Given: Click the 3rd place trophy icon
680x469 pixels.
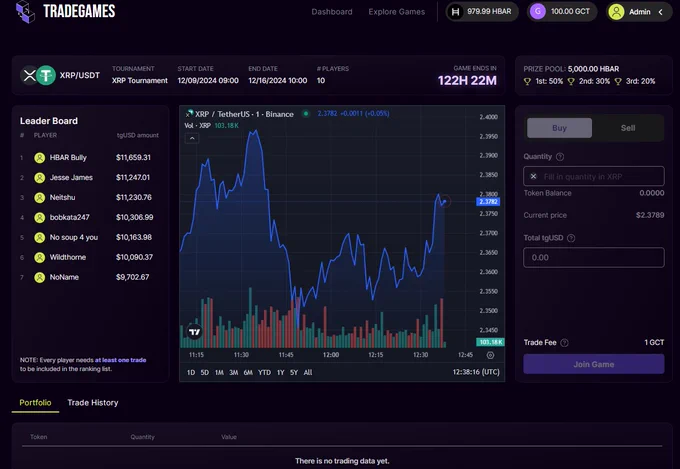Looking at the screenshot, I should pos(618,81).
